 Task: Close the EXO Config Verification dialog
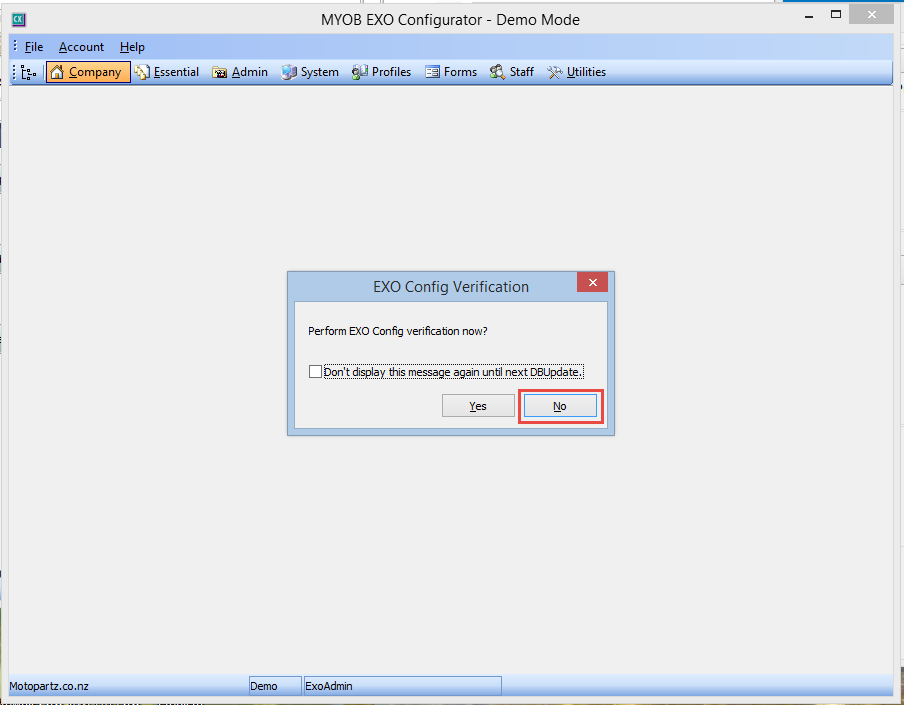[592, 282]
